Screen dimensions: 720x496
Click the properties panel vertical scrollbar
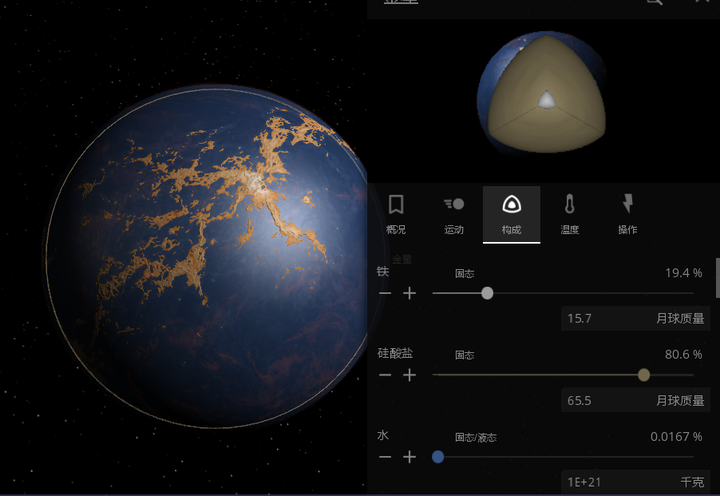coord(717,278)
